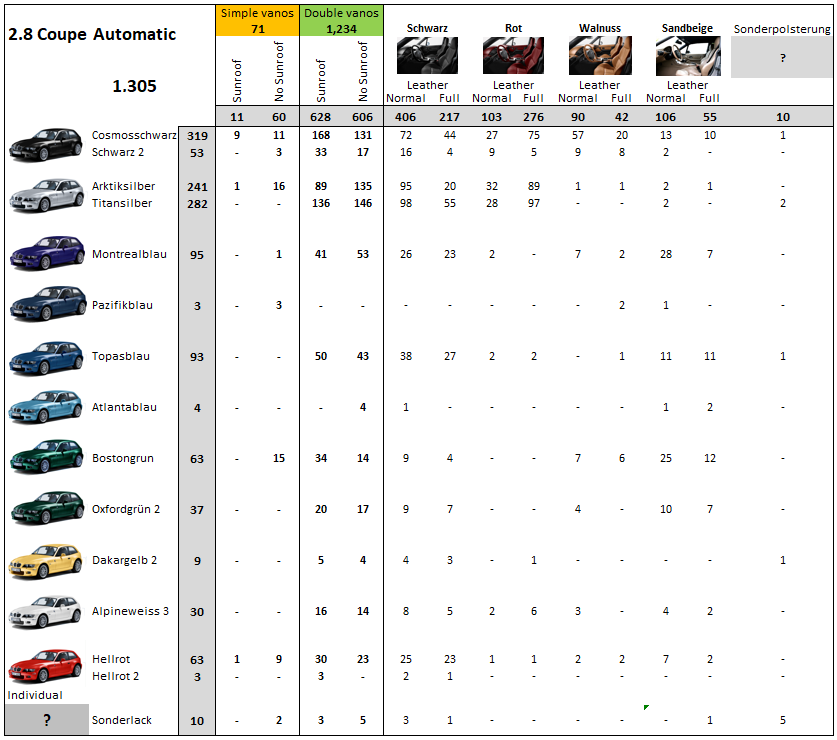The width and height of the screenshot is (837, 740).
Task: Select the Schwarz 2 color label
Action: point(117,152)
